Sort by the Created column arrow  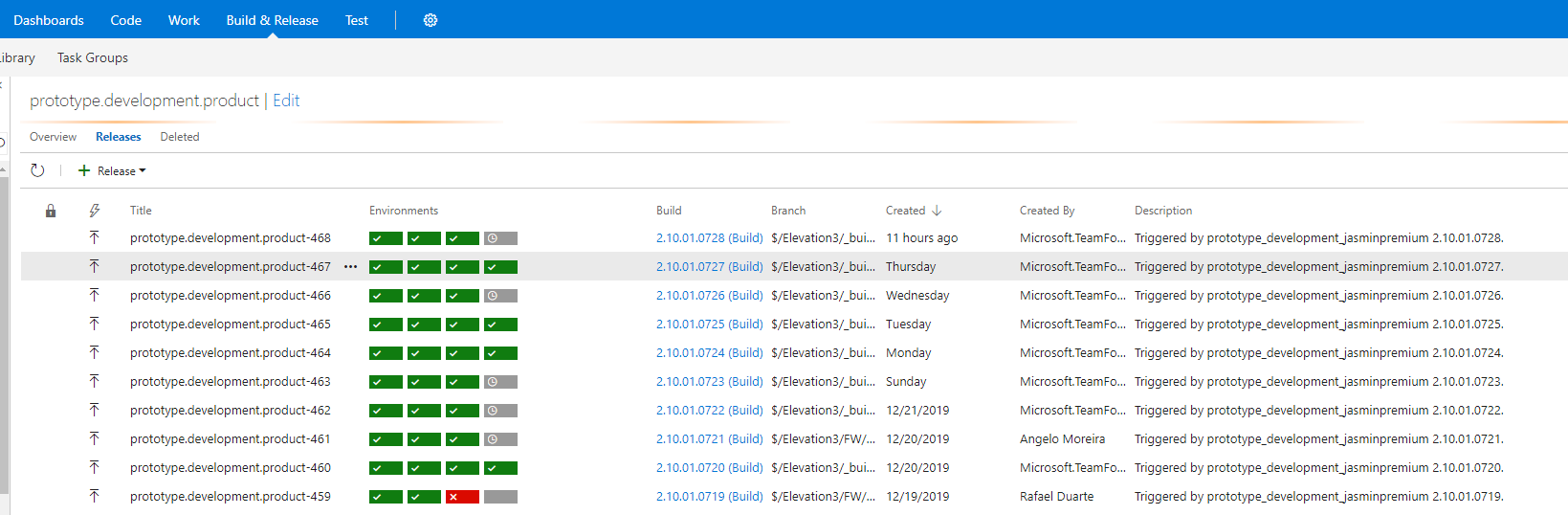tap(937, 211)
